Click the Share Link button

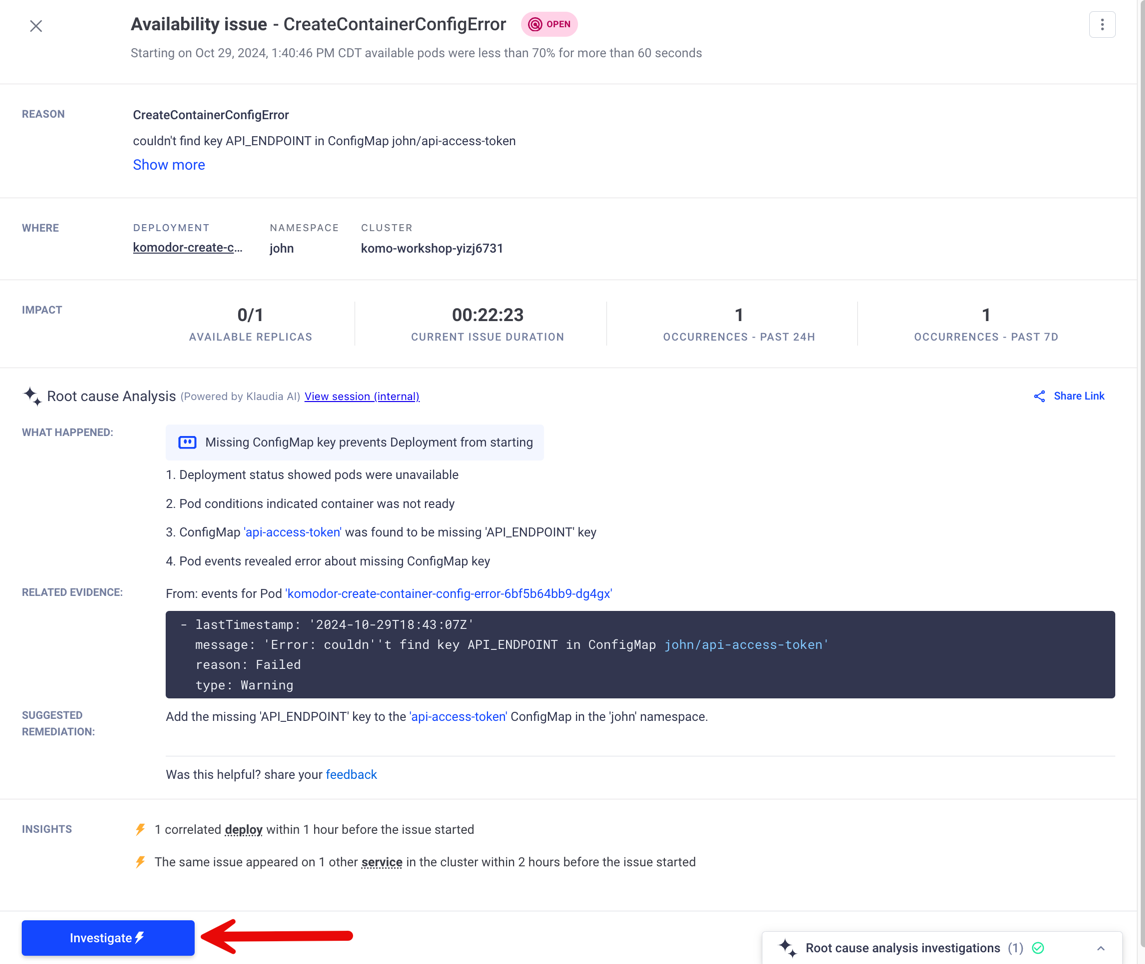click(x=1069, y=396)
